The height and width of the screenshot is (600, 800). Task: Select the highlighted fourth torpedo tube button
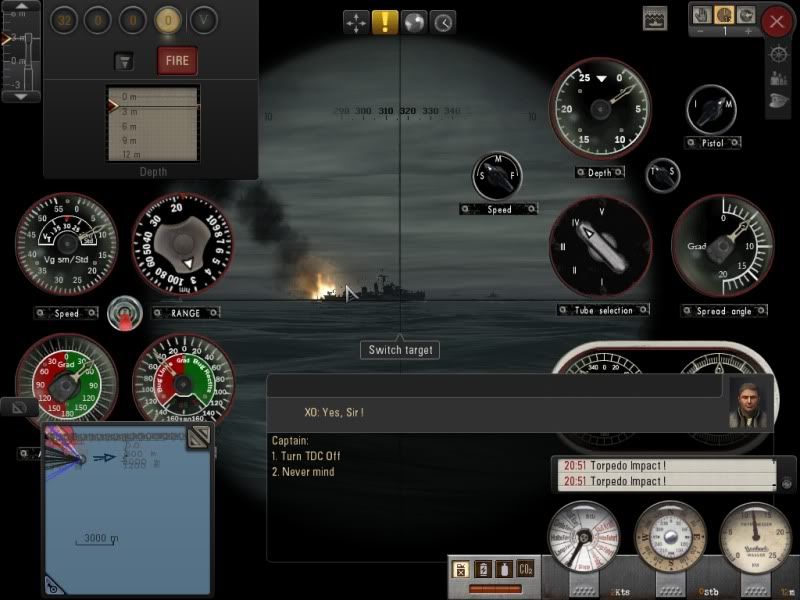click(x=168, y=20)
